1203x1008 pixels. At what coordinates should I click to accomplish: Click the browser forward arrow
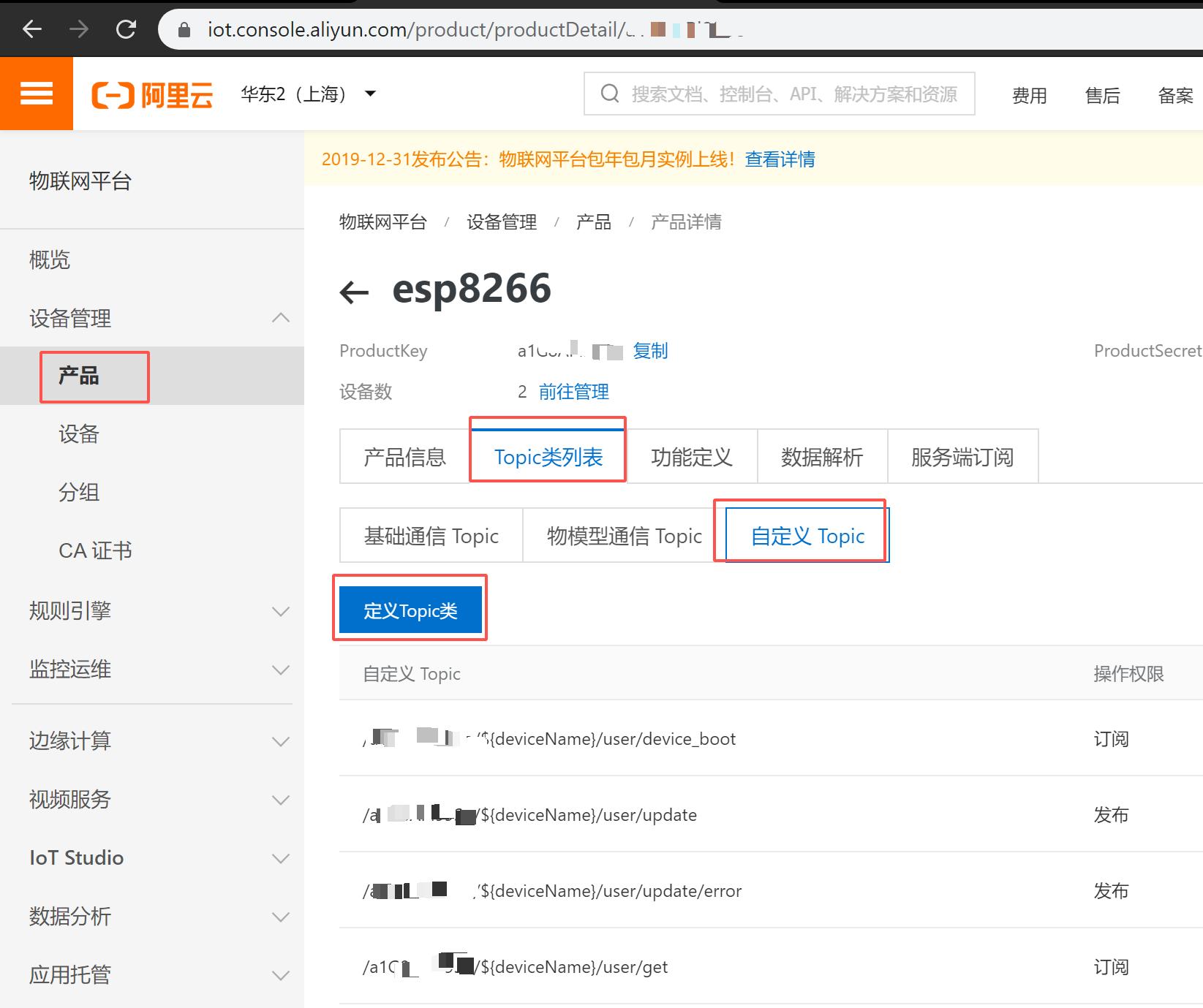79,29
